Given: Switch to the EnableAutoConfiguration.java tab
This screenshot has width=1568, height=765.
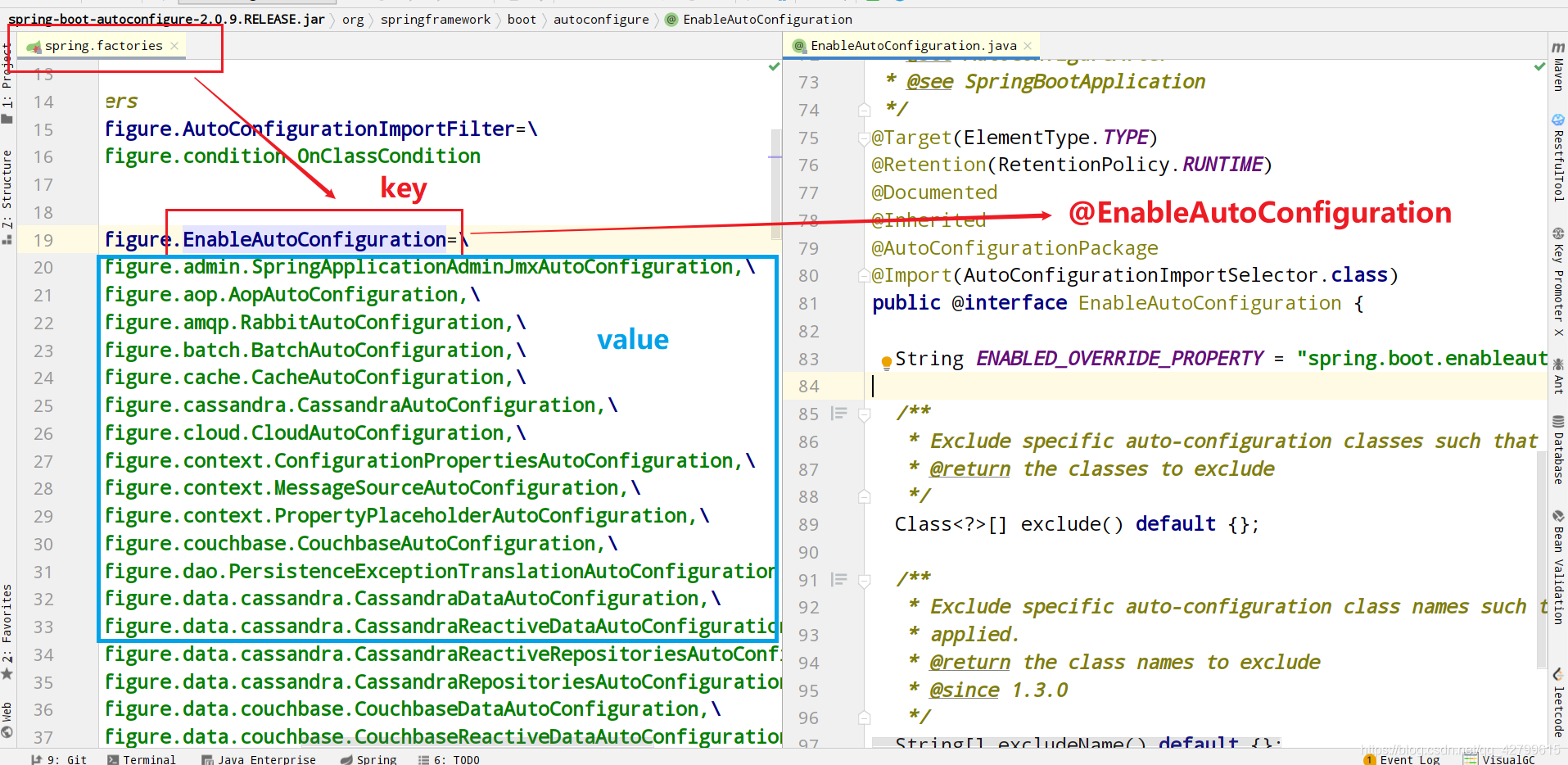Looking at the screenshot, I should (913, 46).
